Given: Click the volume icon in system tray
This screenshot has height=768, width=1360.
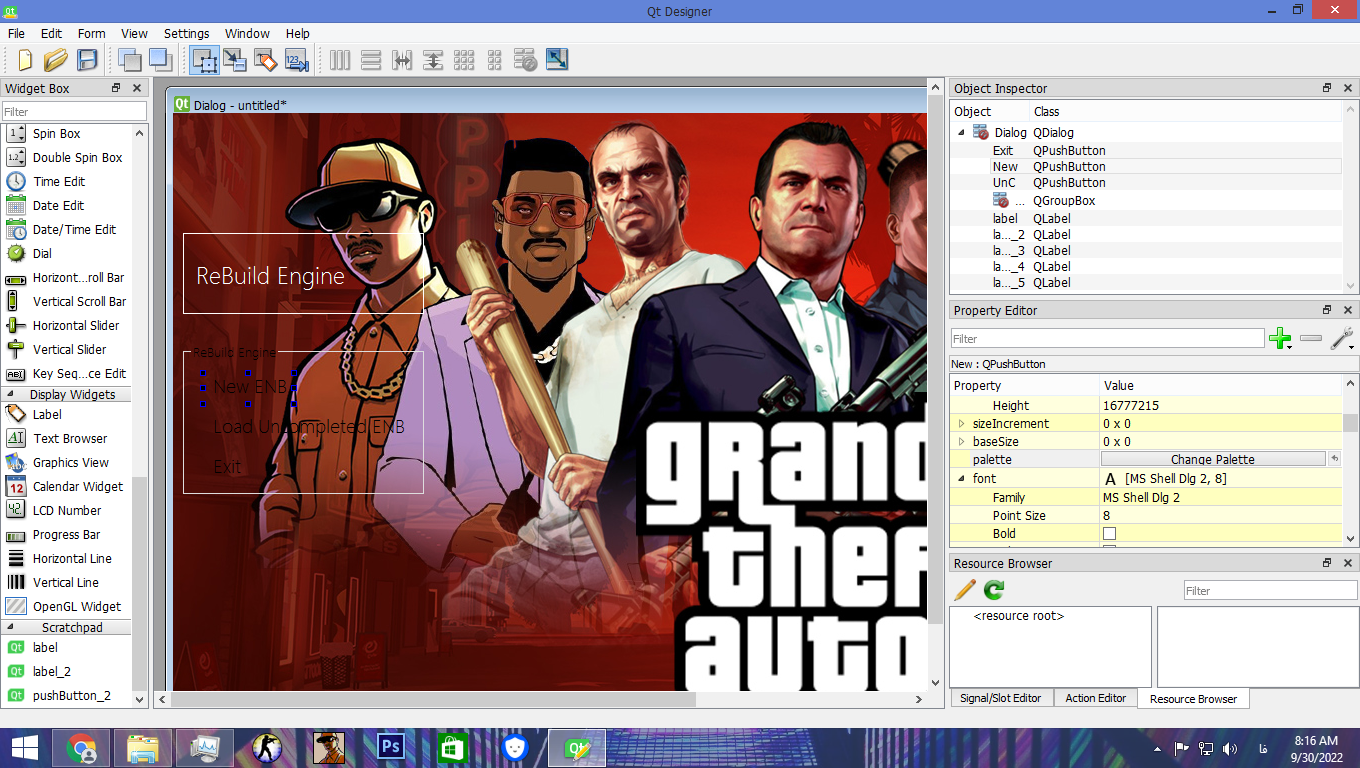Looking at the screenshot, I should tap(1230, 748).
